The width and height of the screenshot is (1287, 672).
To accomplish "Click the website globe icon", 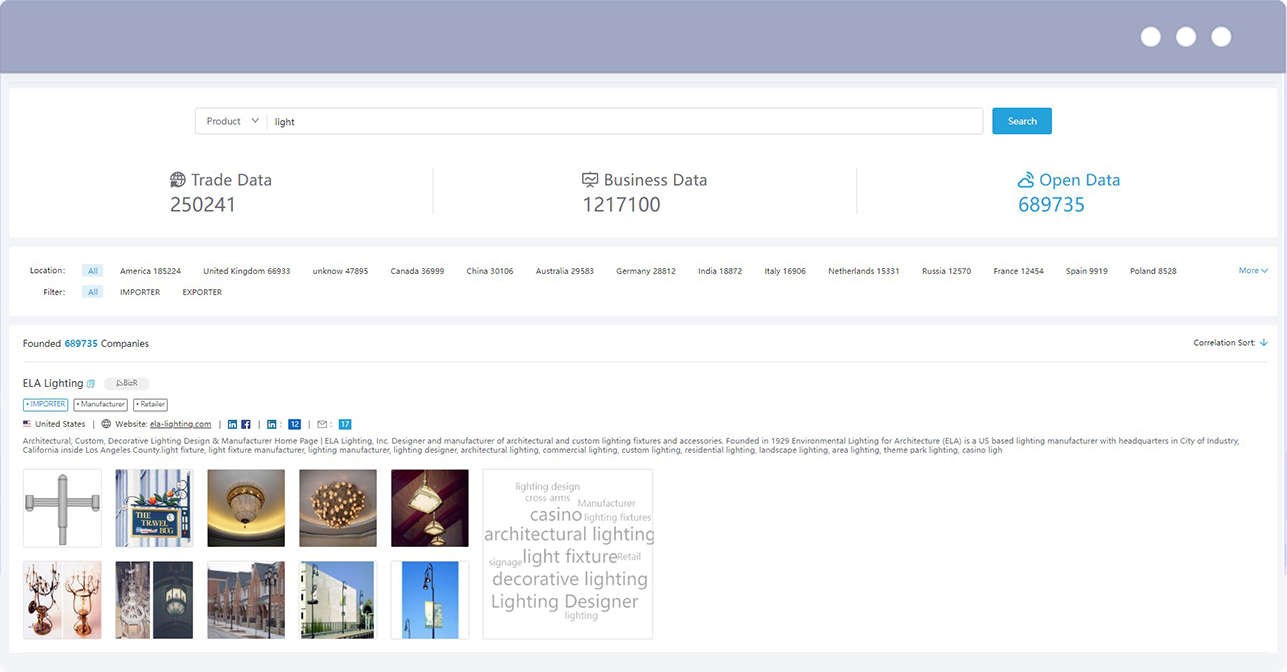I will (106, 424).
